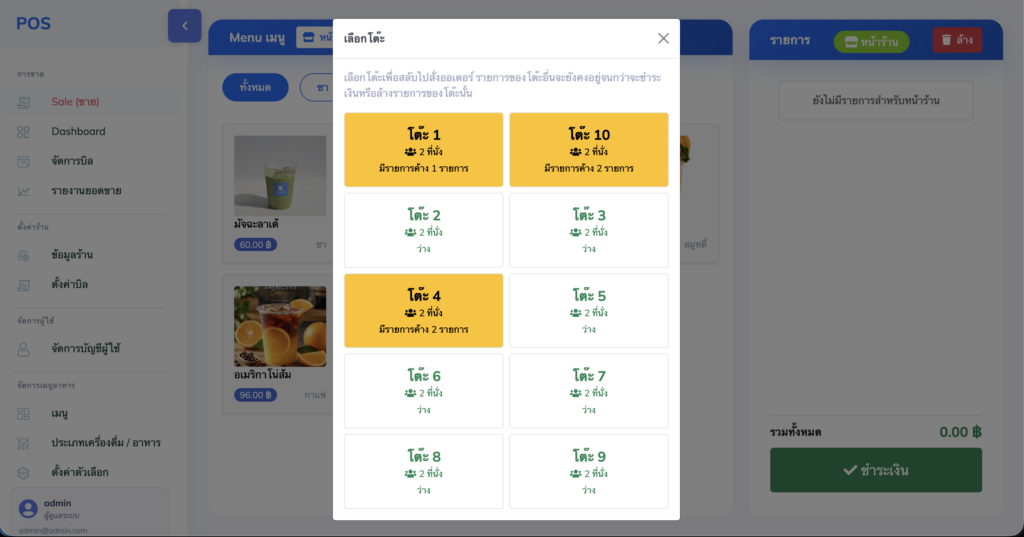
Task: Select empty table โต๊ะ 9
Action: [588, 471]
